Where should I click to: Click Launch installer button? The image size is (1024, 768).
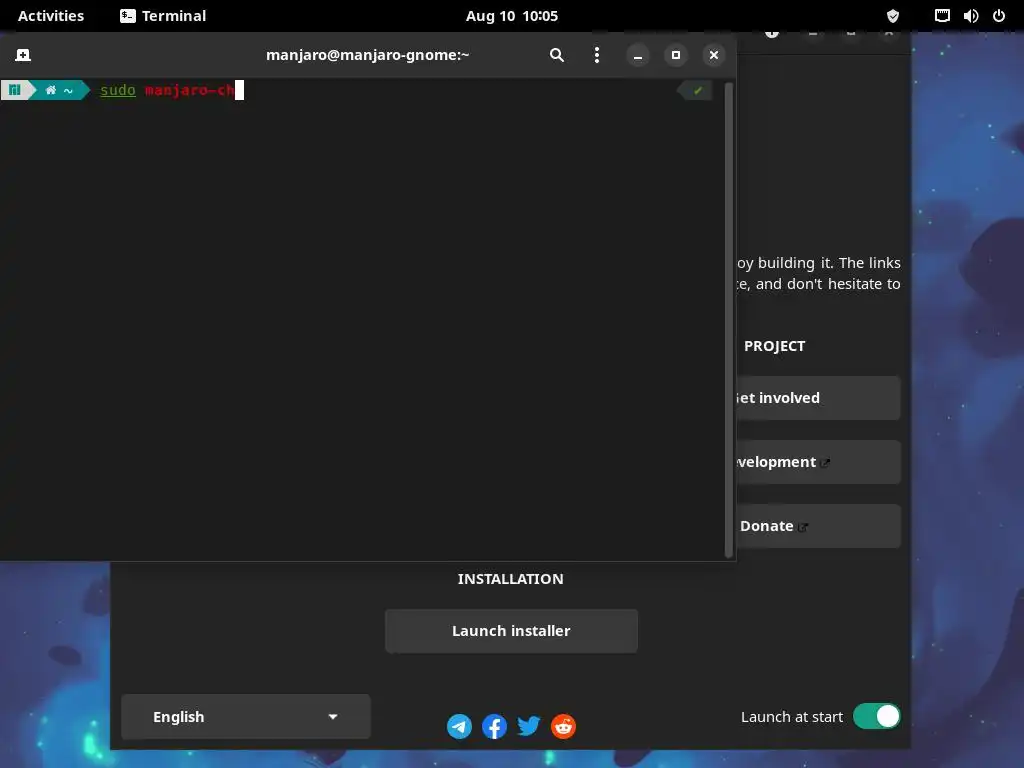(x=511, y=631)
